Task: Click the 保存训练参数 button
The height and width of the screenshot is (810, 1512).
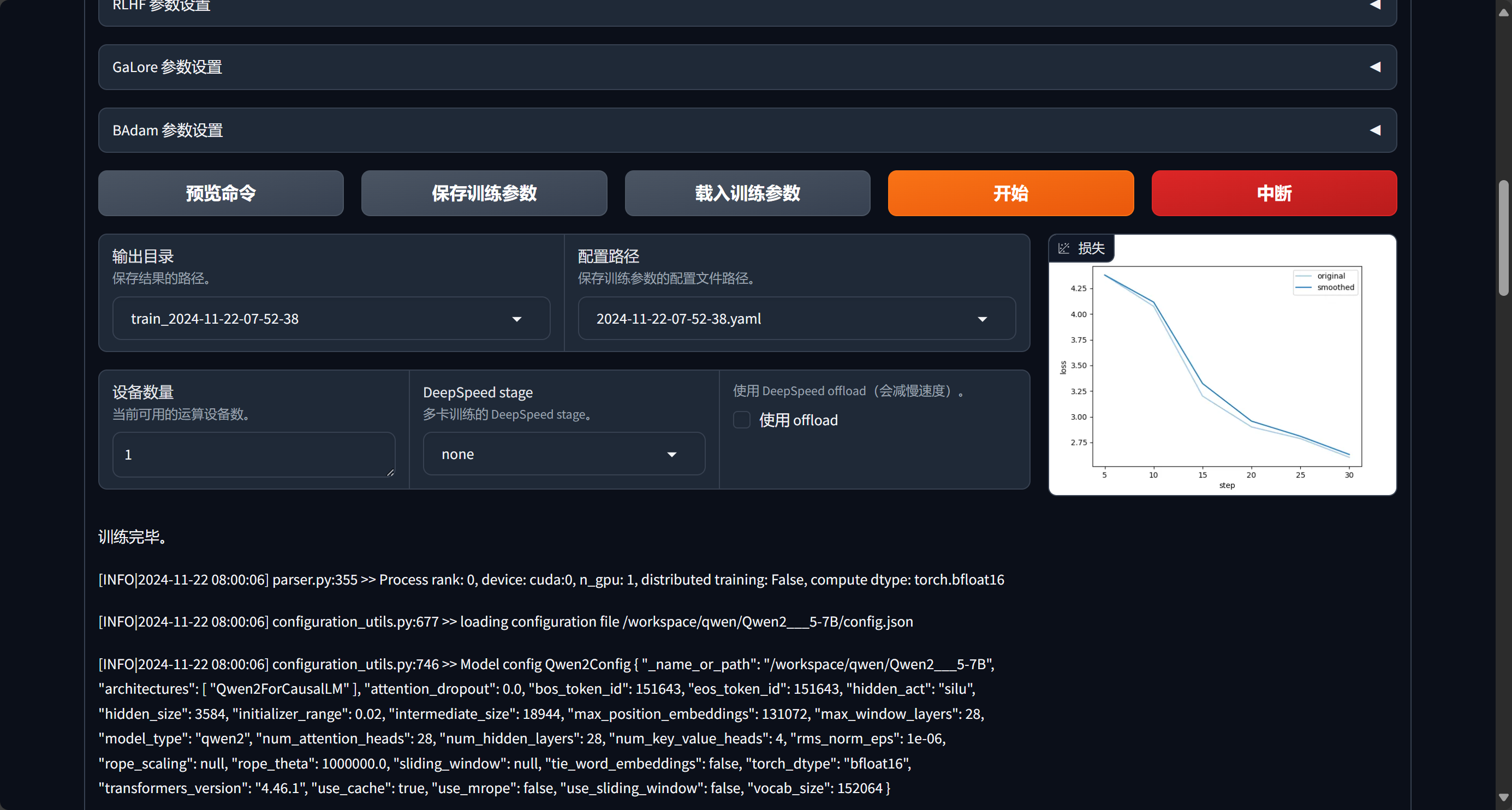Action: click(x=484, y=193)
